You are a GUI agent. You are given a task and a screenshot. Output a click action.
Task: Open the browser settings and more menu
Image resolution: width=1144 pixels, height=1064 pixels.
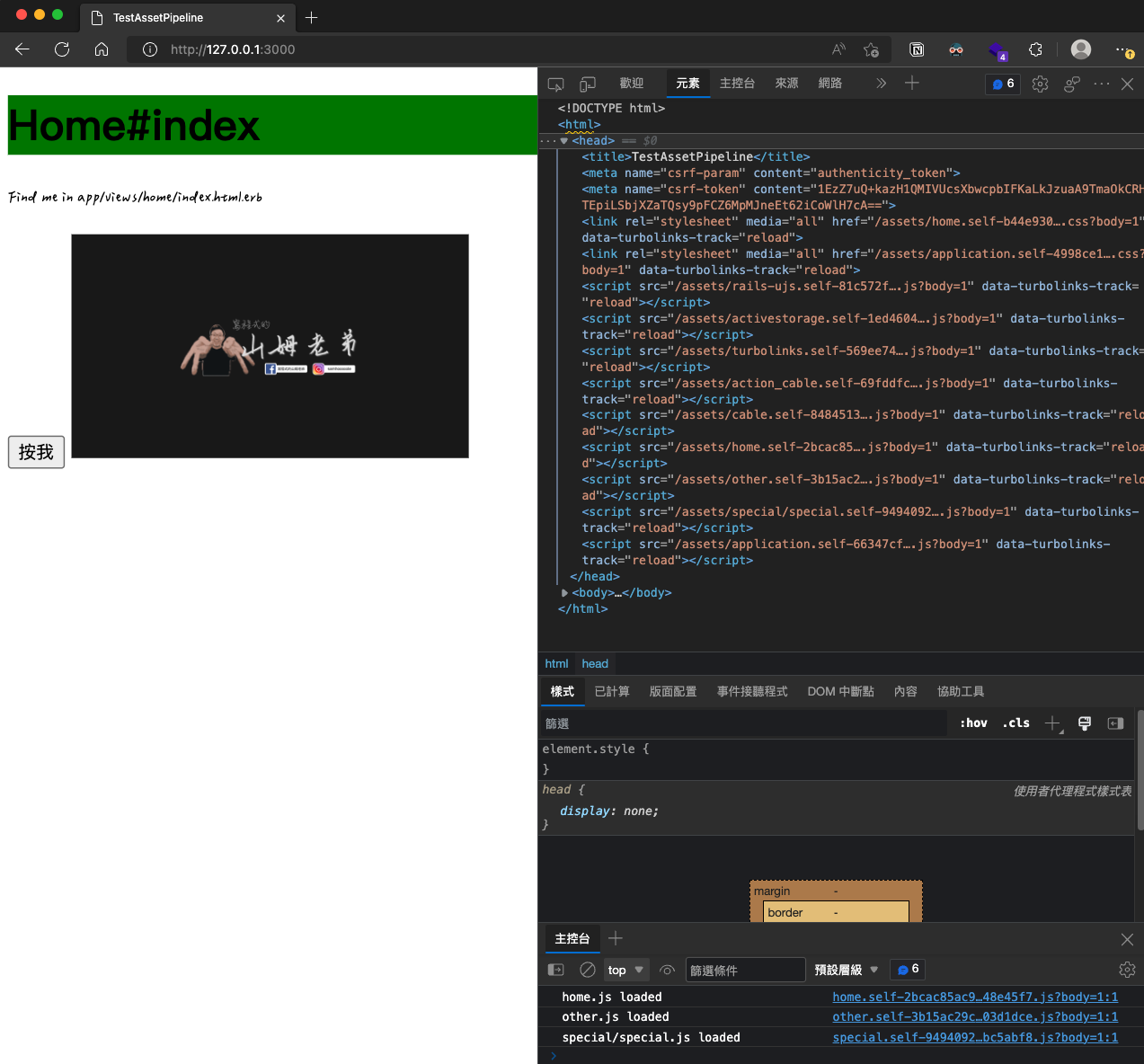coord(1124,49)
